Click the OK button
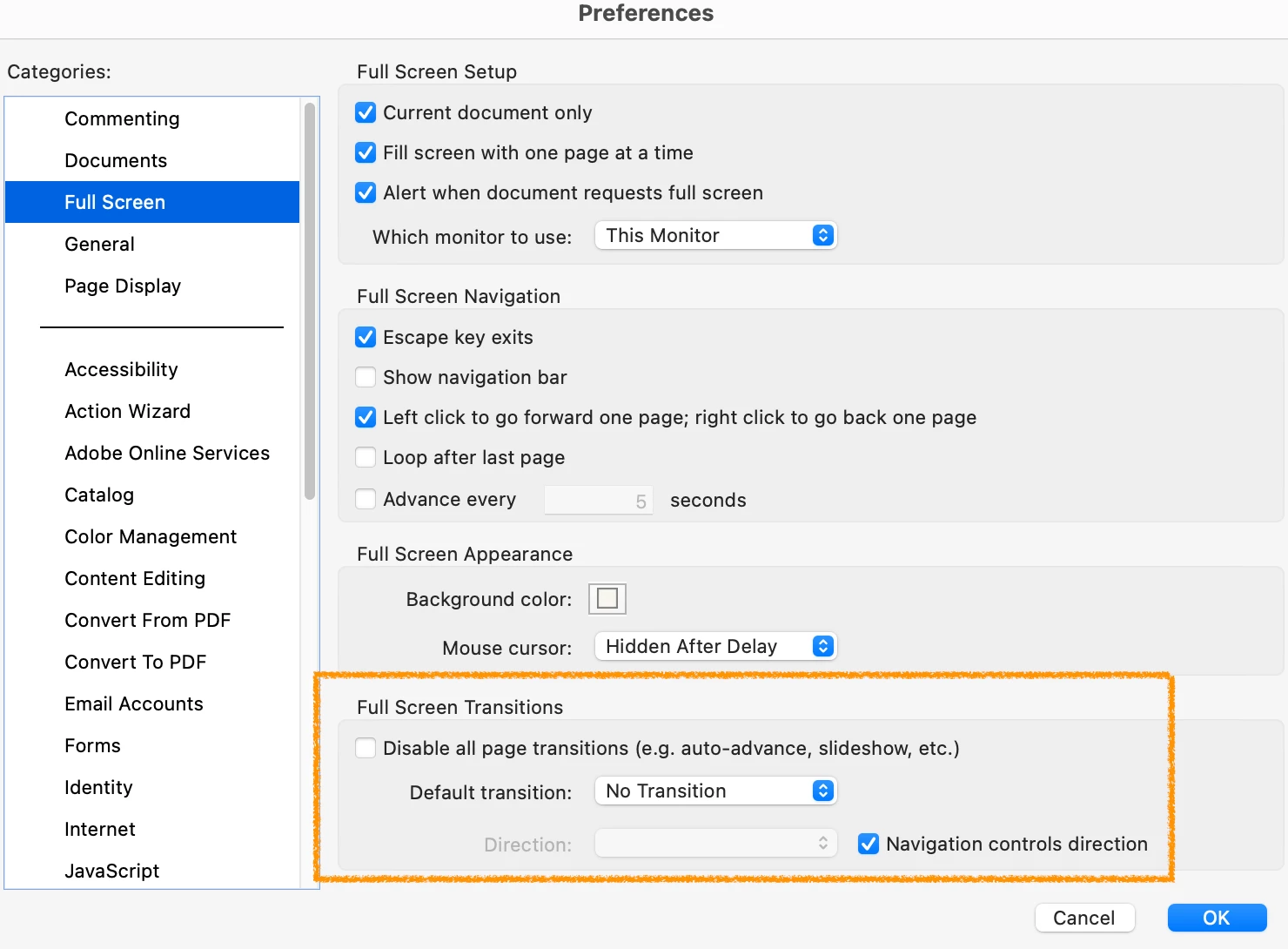The image size is (1288, 949). coord(1217,918)
